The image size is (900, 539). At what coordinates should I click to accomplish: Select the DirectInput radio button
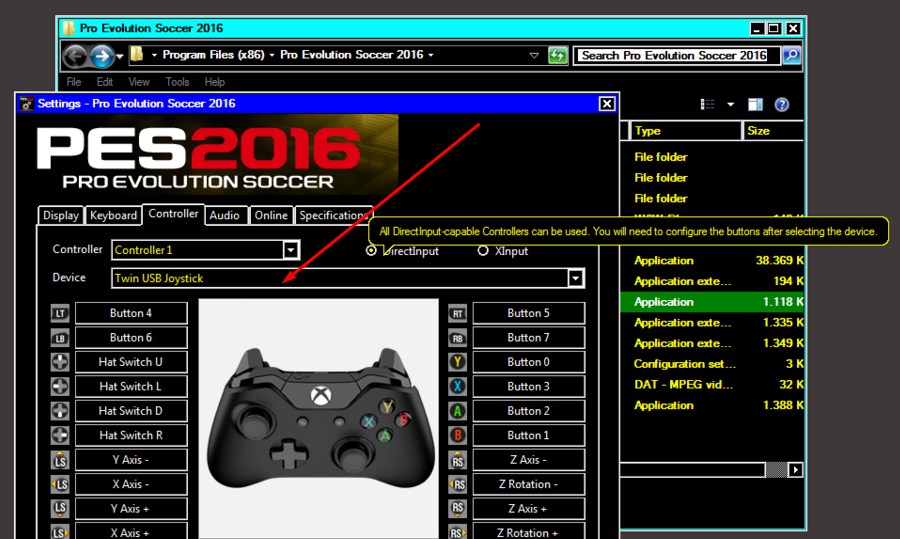(371, 251)
